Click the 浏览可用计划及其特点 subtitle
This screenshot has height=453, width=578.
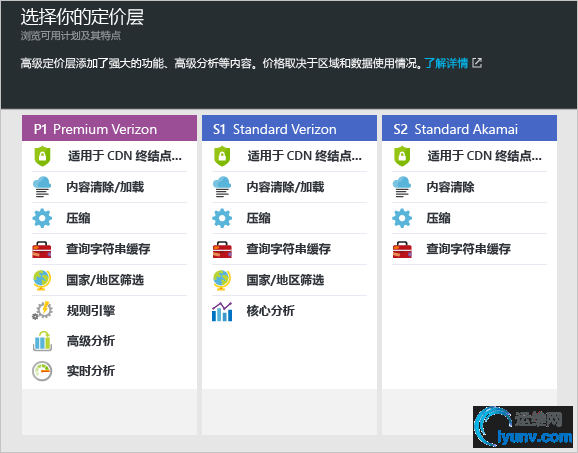click(70, 36)
